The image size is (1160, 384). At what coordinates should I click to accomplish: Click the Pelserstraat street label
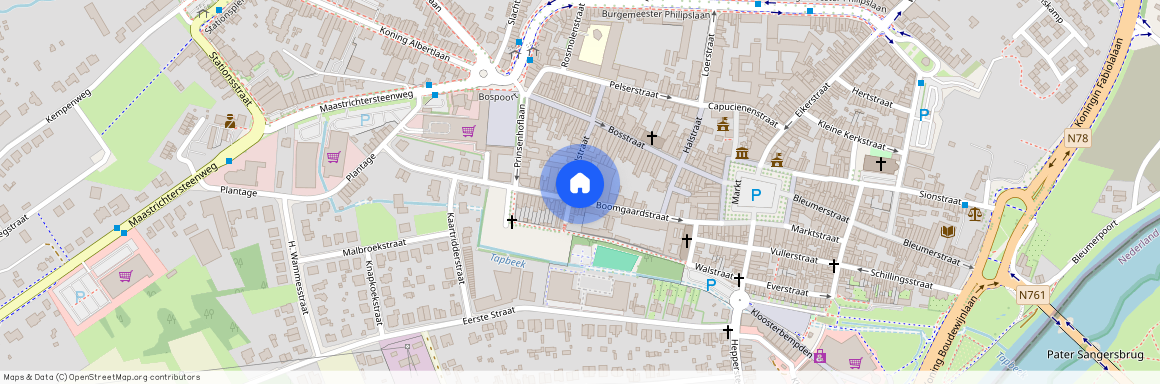coord(634,90)
